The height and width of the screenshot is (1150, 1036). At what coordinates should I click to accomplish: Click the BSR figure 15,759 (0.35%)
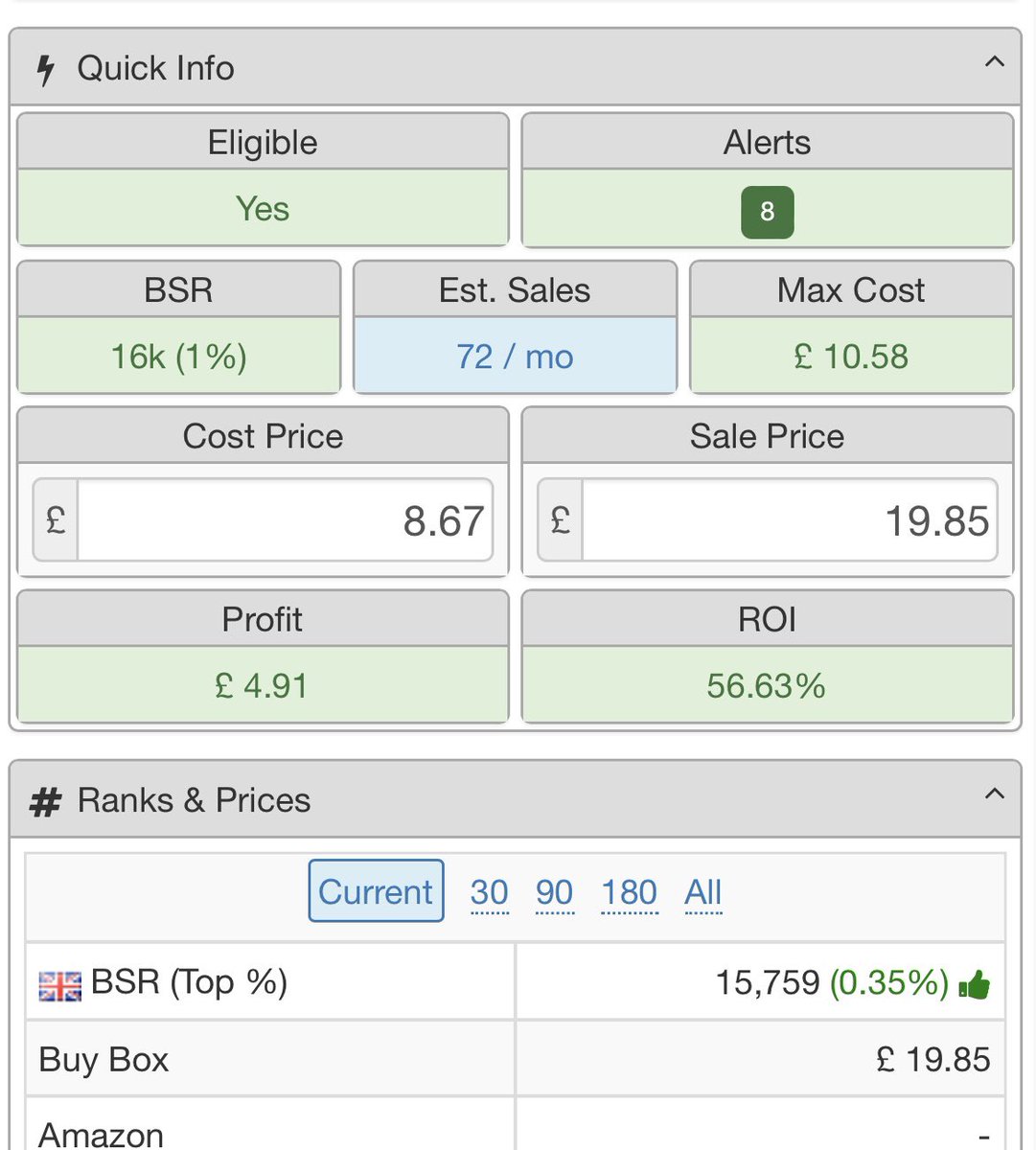click(832, 982)
